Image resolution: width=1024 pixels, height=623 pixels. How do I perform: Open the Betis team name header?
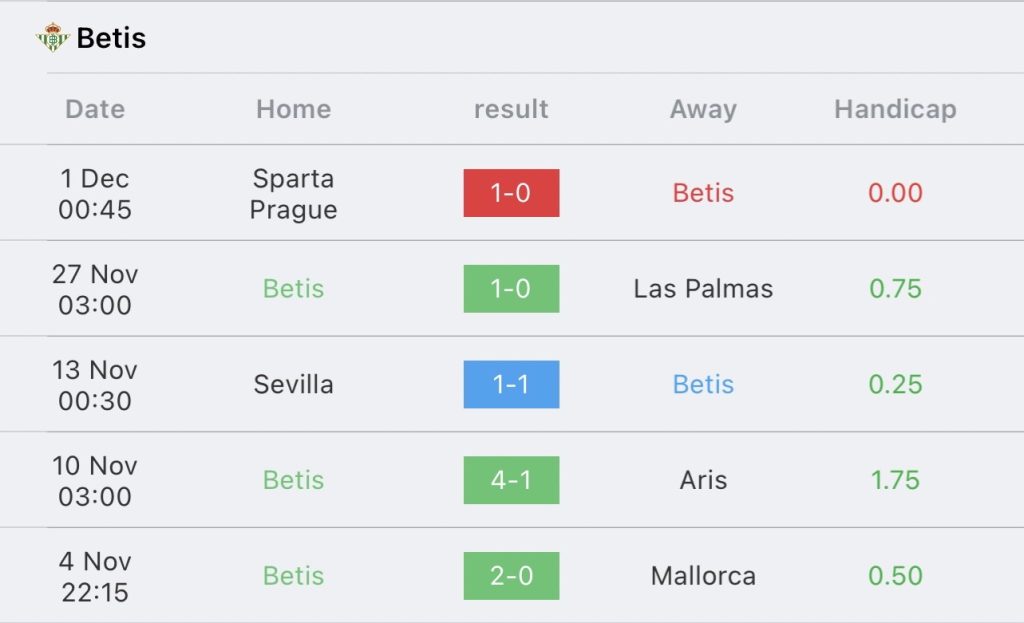coord(111,38)
